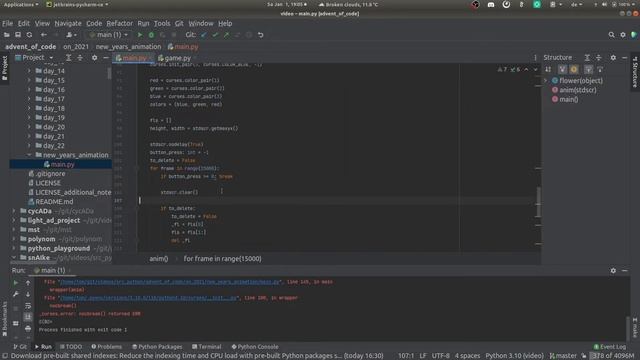Reload all from disk via the sync icon
Viewport: 640px width, 360px height.
click(x=29, y=35)
